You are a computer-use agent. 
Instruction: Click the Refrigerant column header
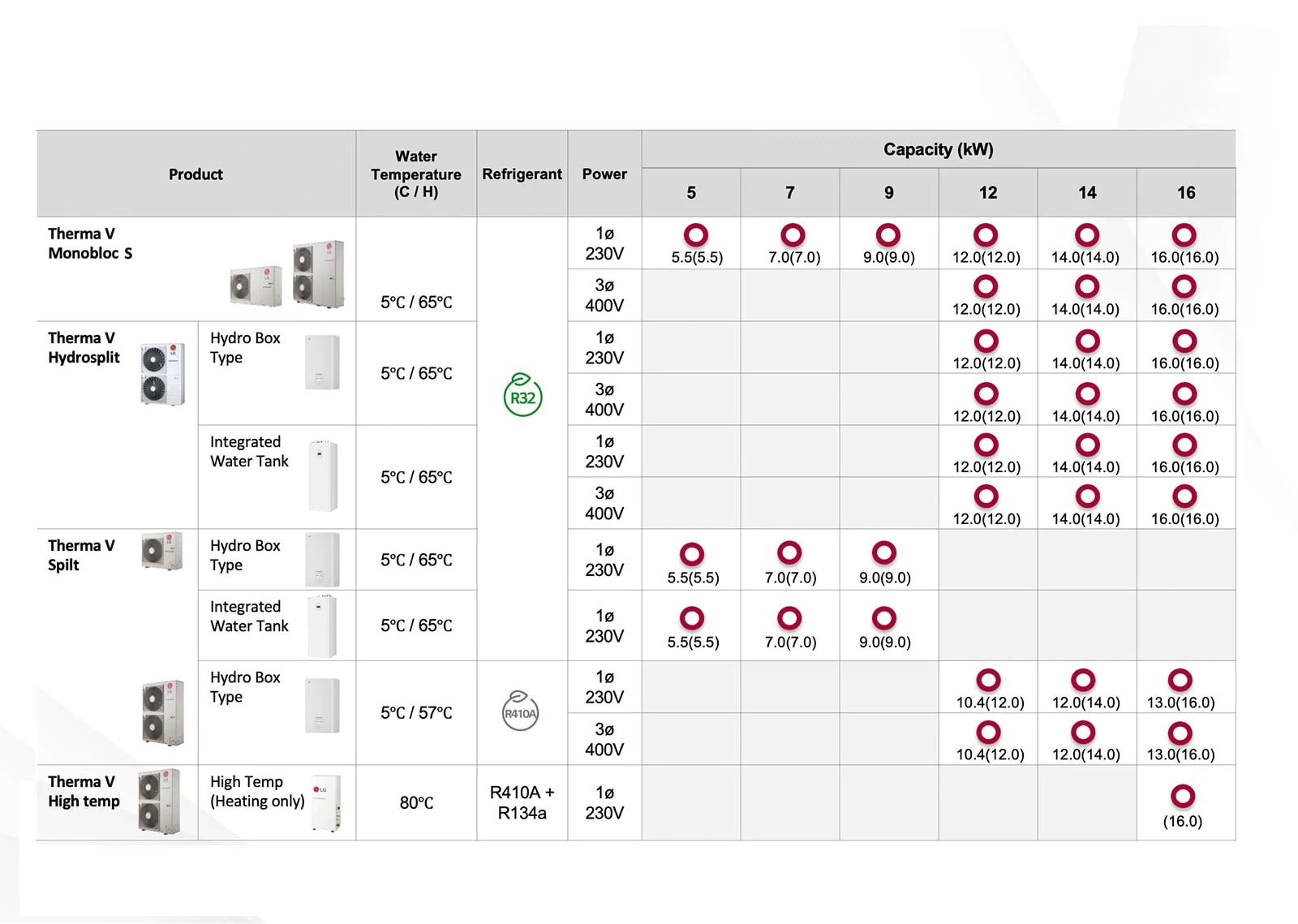[x=522, y=174]
